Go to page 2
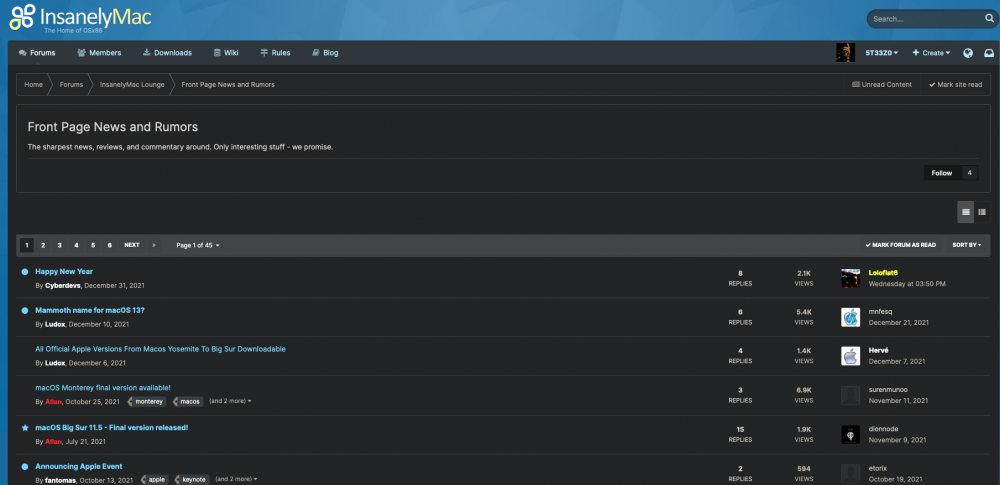Image resolution: width=1000 pixels, height=485 pixels. (43, 245)
